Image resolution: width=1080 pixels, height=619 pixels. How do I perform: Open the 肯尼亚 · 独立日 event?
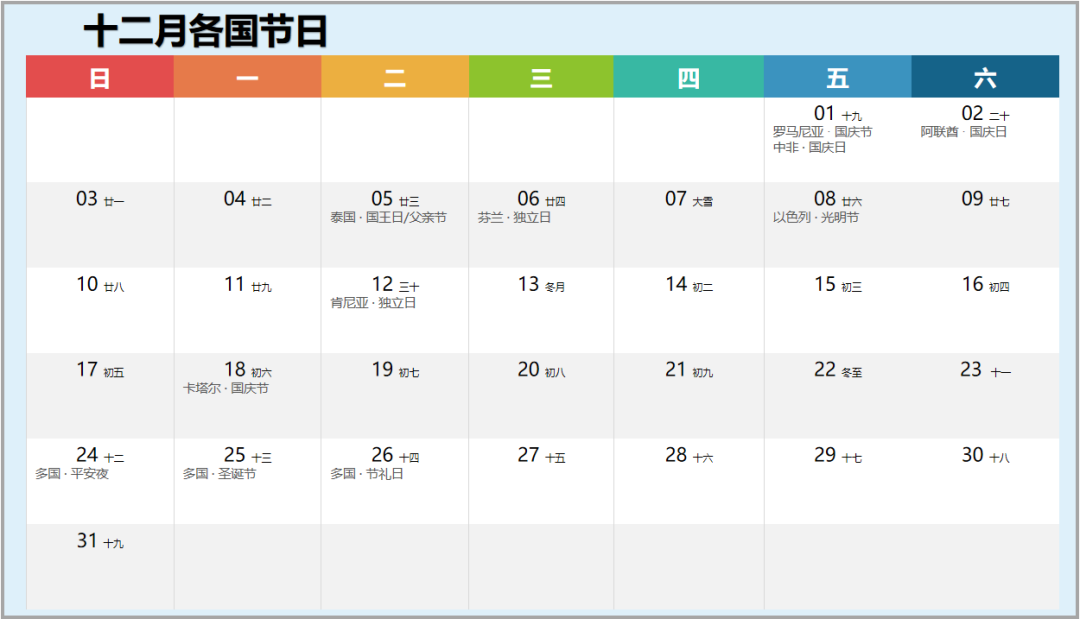pos(373,303)
